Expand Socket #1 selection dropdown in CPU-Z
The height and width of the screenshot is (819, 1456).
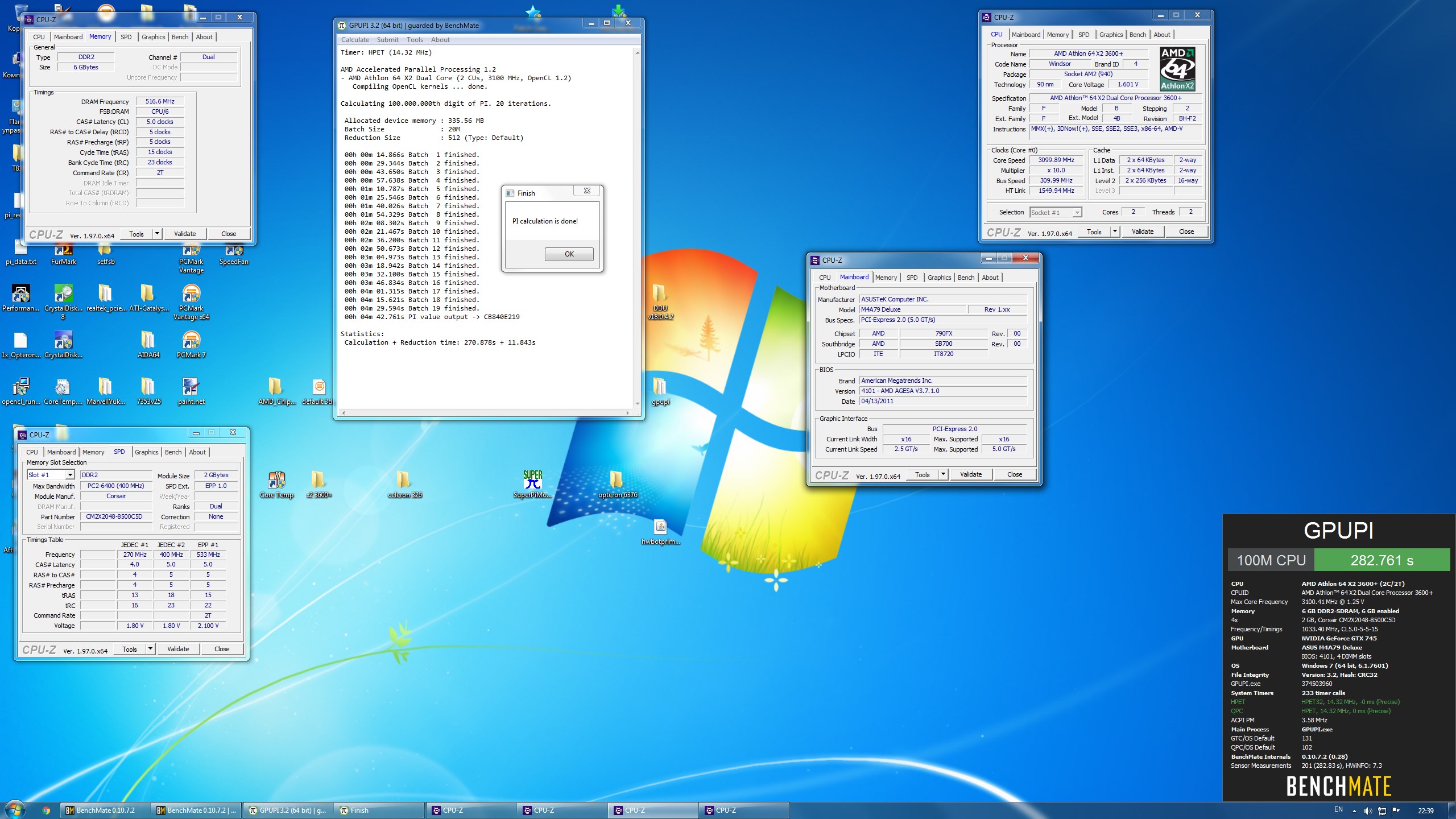pyautogui.click(x=1077, y=213)
